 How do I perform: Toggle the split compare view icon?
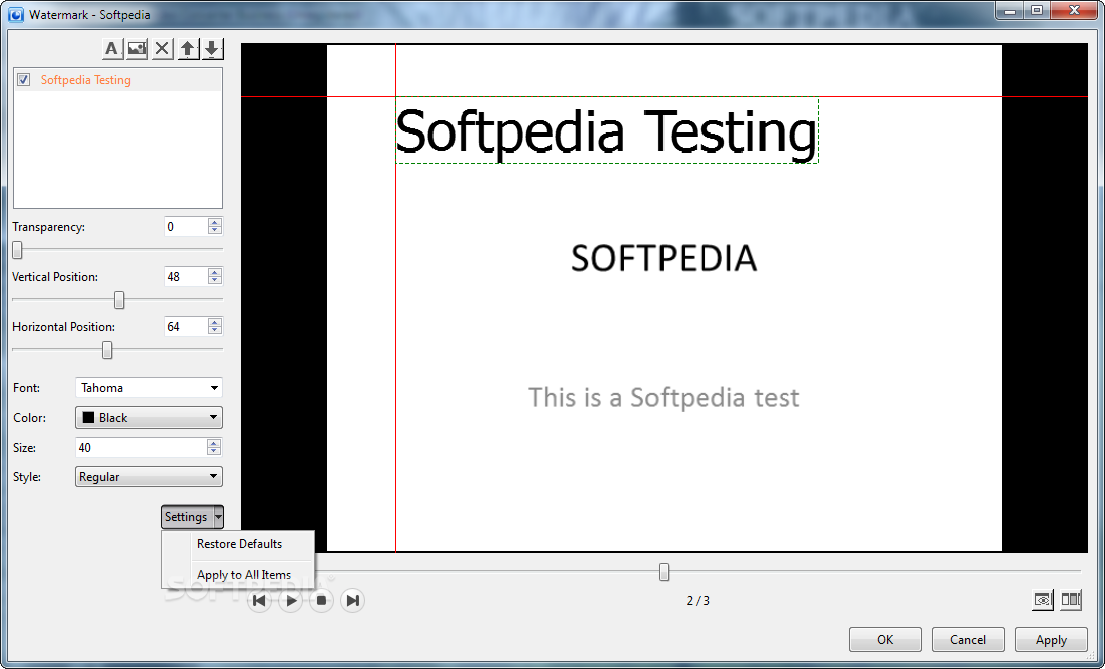click(x=1071, y=600)
